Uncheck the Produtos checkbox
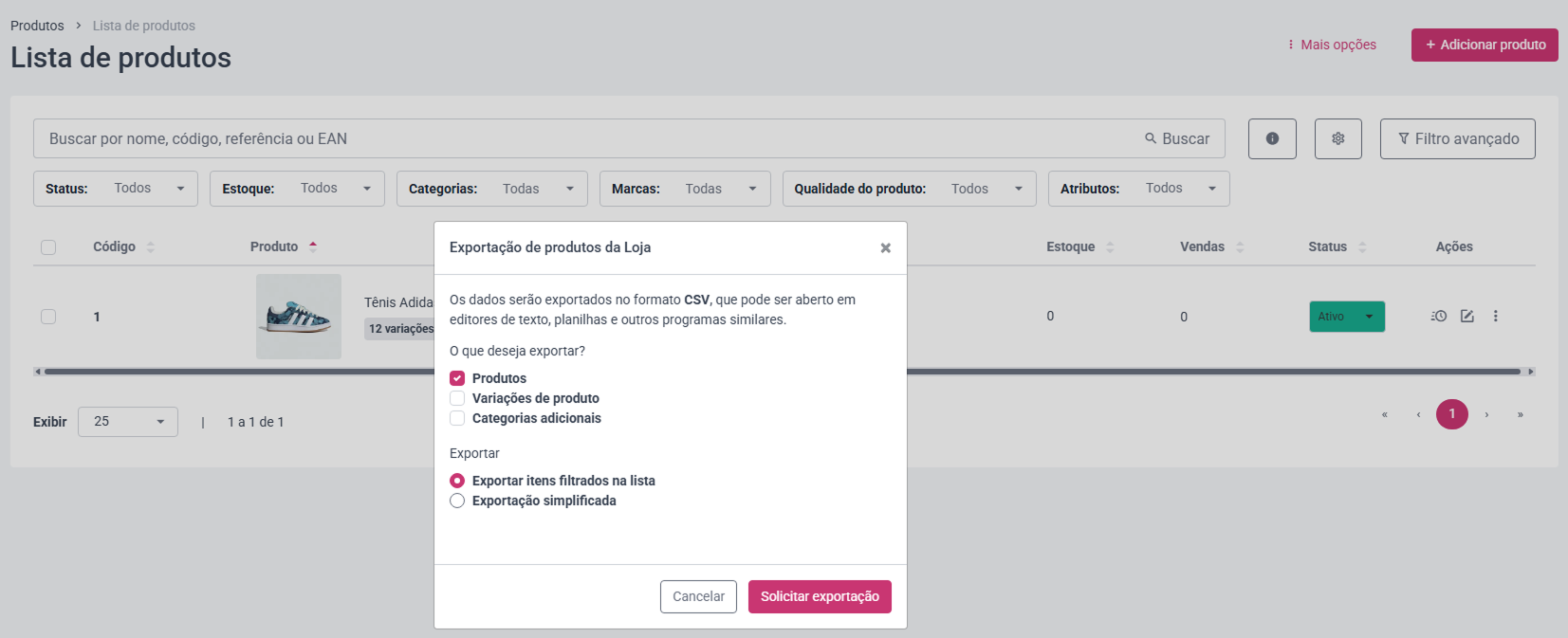Screen dimensions: 1568x638 click(x=457, y=378)
